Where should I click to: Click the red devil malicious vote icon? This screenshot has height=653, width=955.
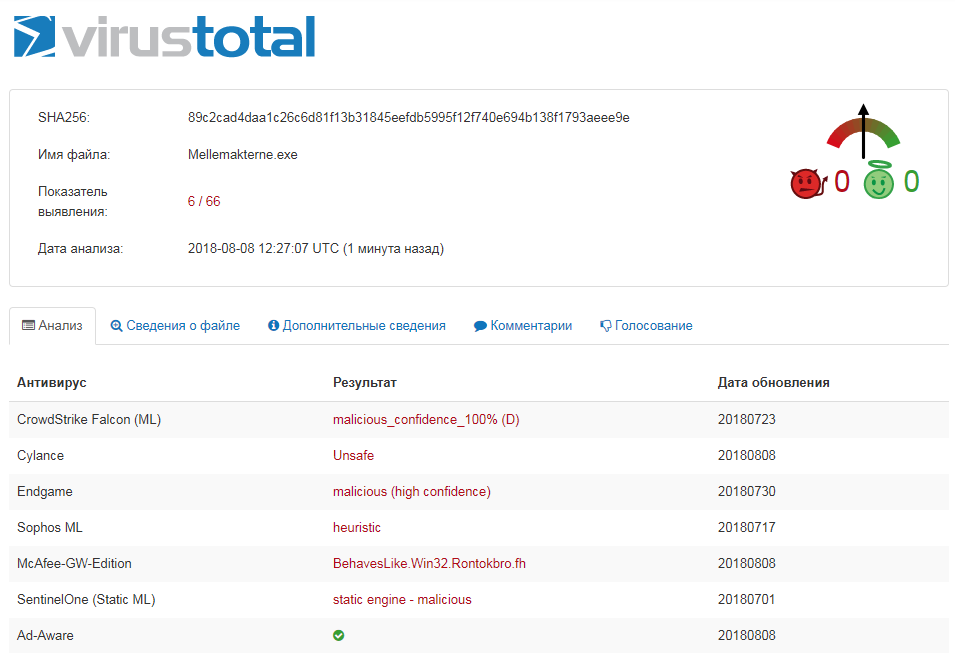(808, 183)
